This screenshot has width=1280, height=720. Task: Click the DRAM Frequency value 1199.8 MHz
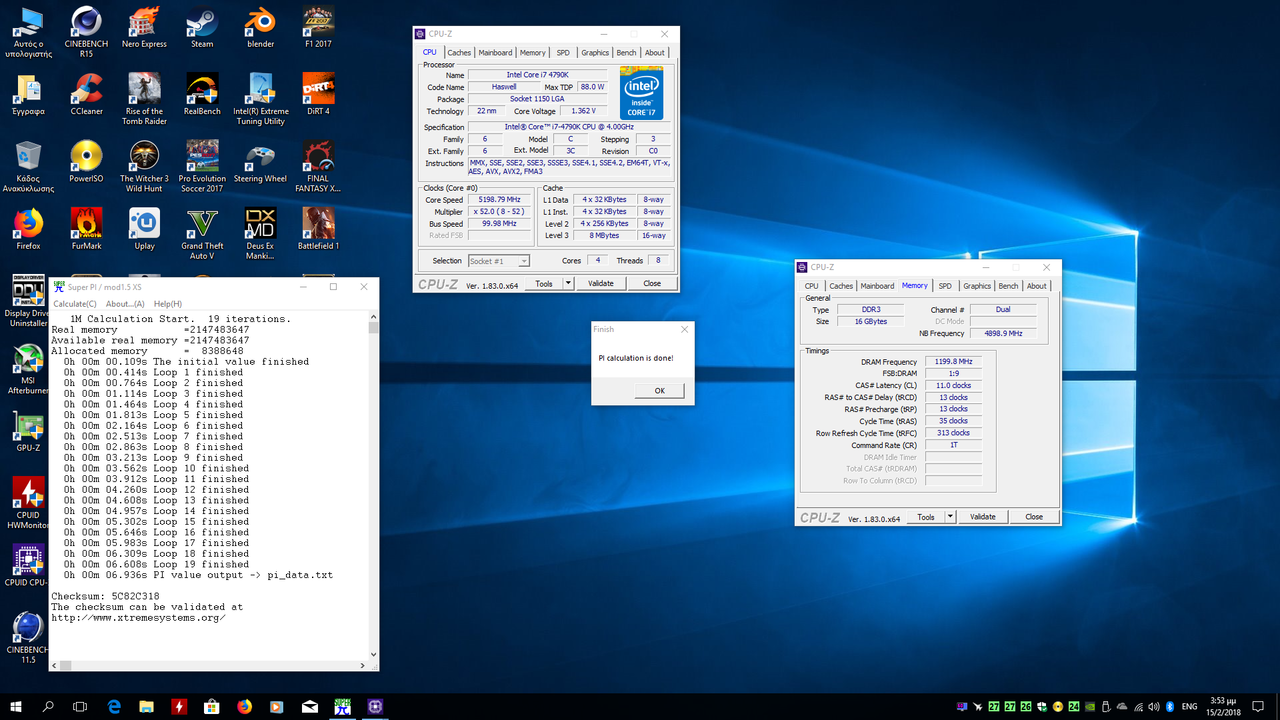pos(953,361)
